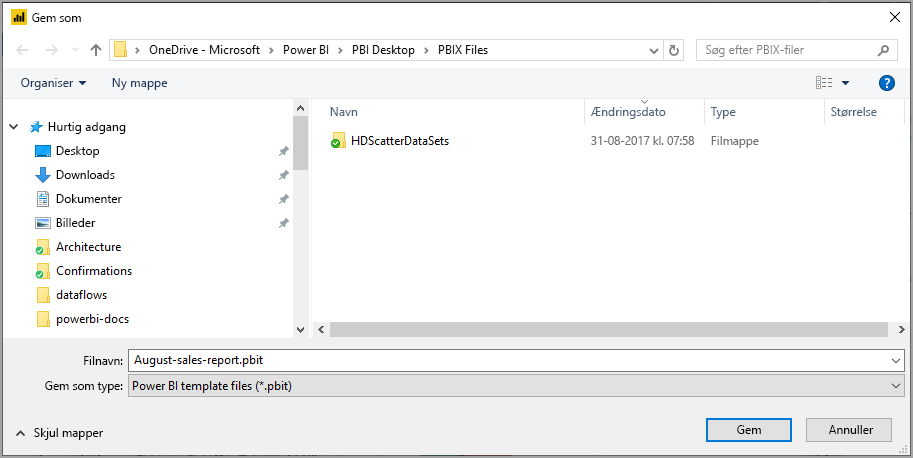Click file list horizontal scroll right arrow
Screen dimensions: 913x458
click(x=900, y=329)
